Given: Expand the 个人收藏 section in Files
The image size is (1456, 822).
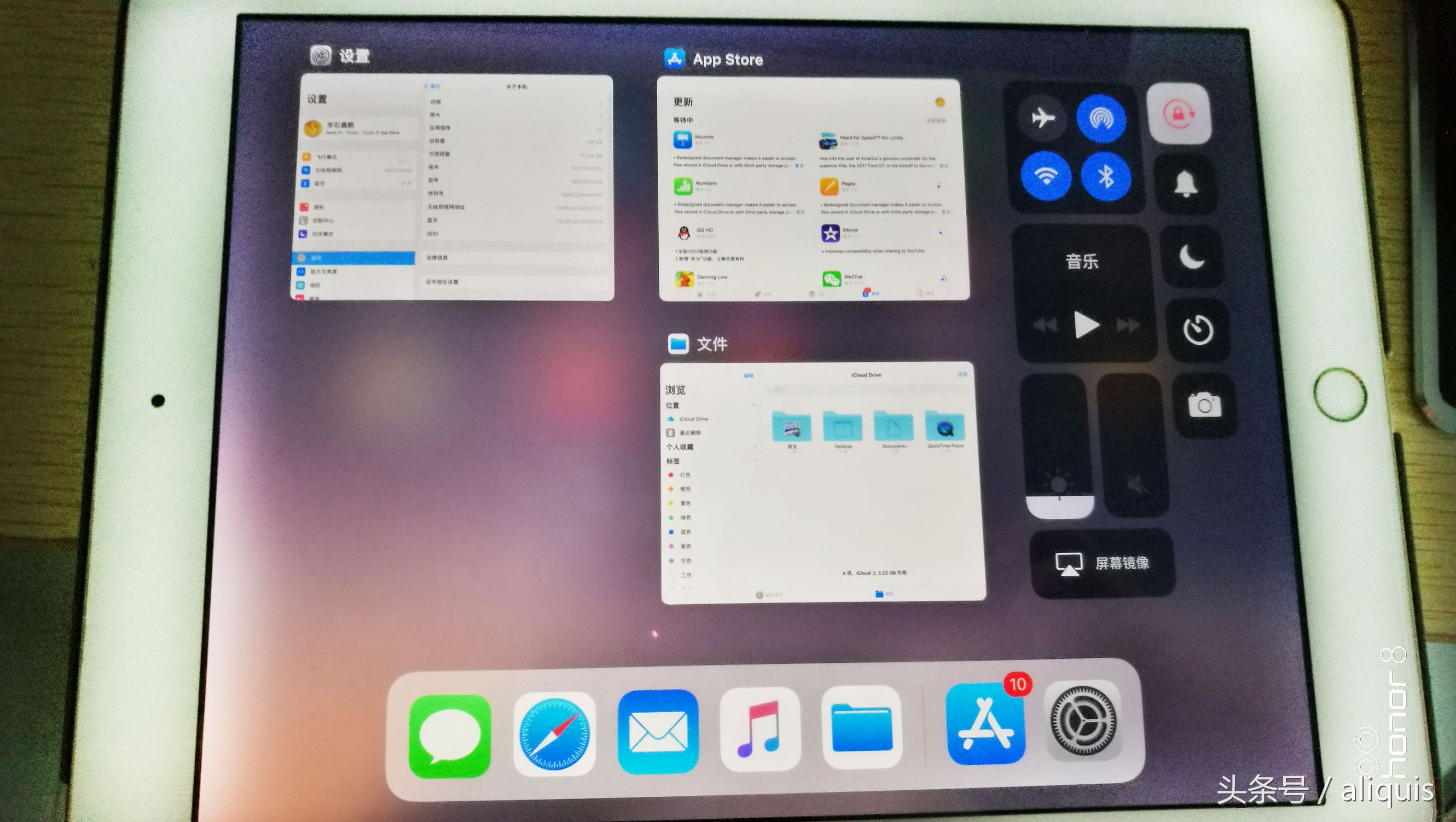Looking at the screenshot, I should (x=755, y=446).
